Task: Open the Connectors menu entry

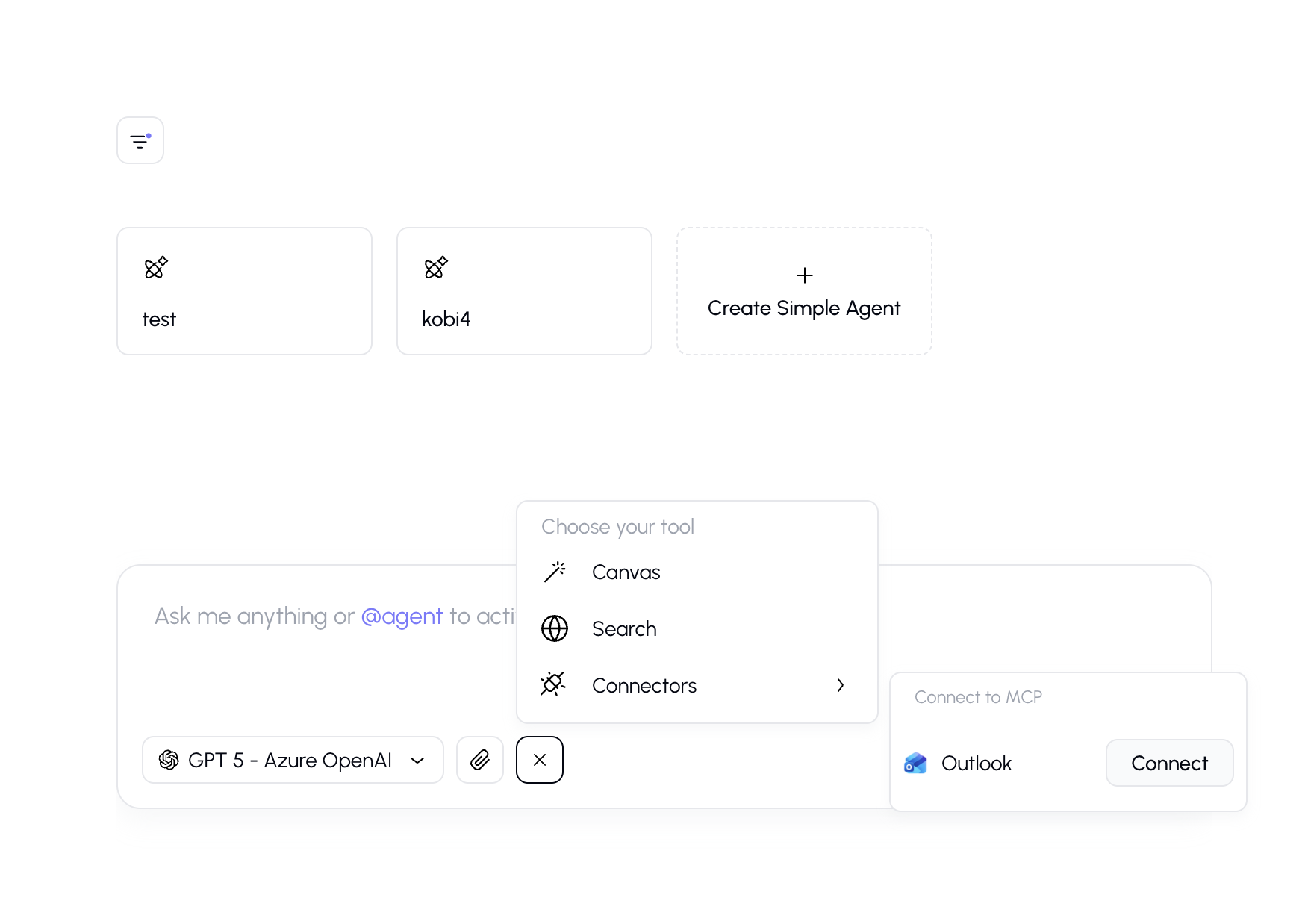Action: (644, 686)
